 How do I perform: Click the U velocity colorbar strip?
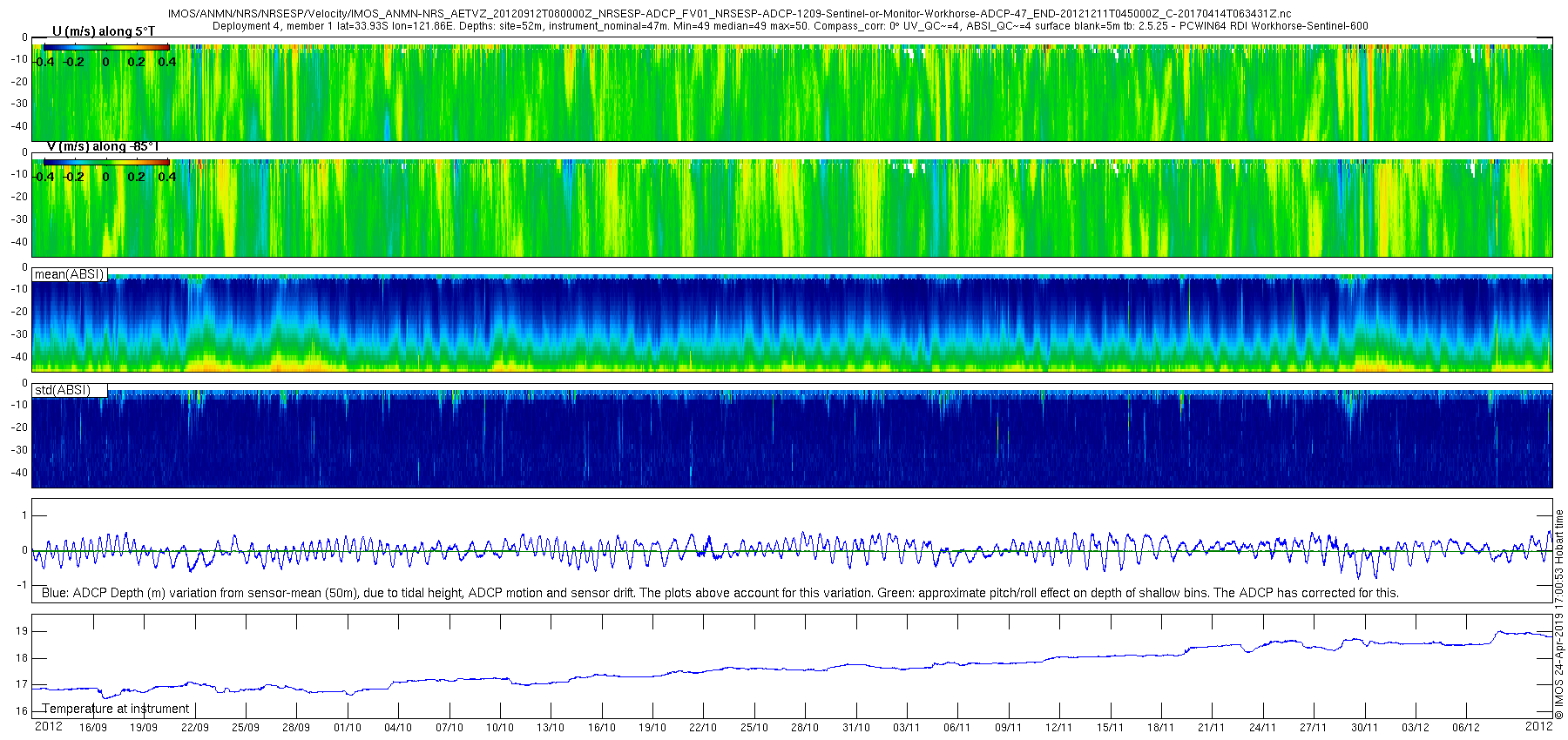point(106,48)
